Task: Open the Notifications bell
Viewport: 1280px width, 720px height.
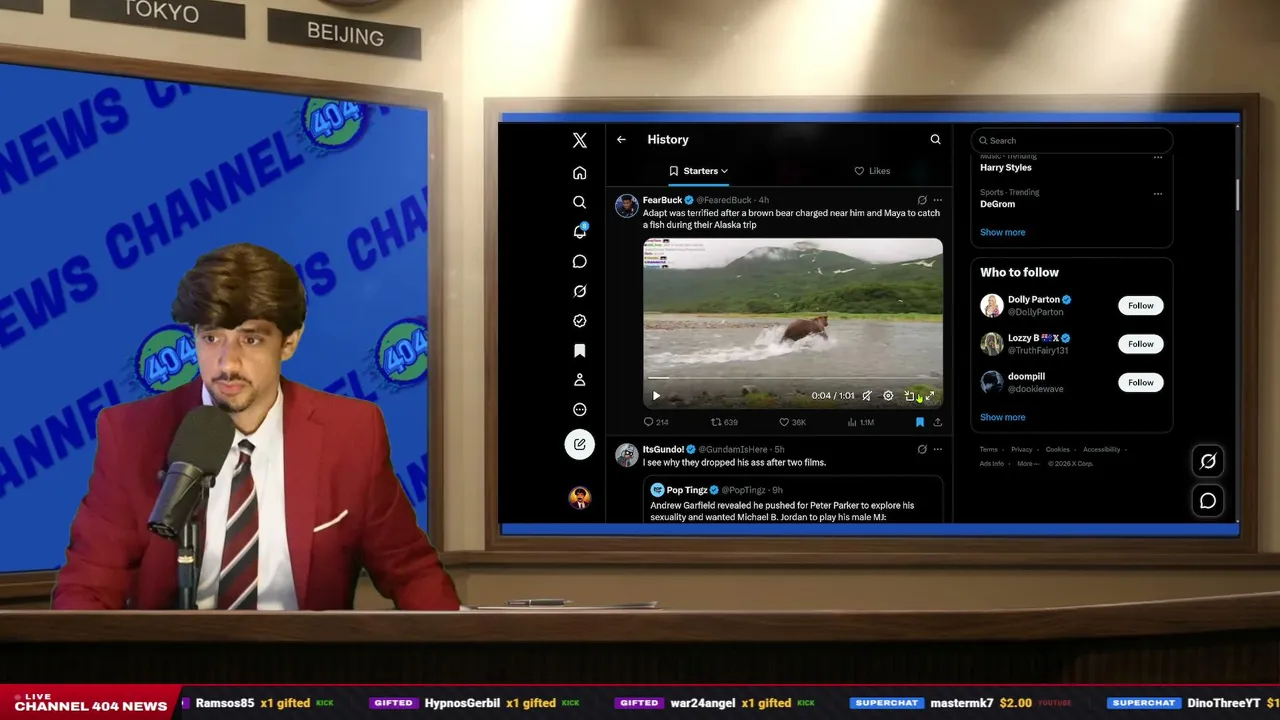Action: 580,231
